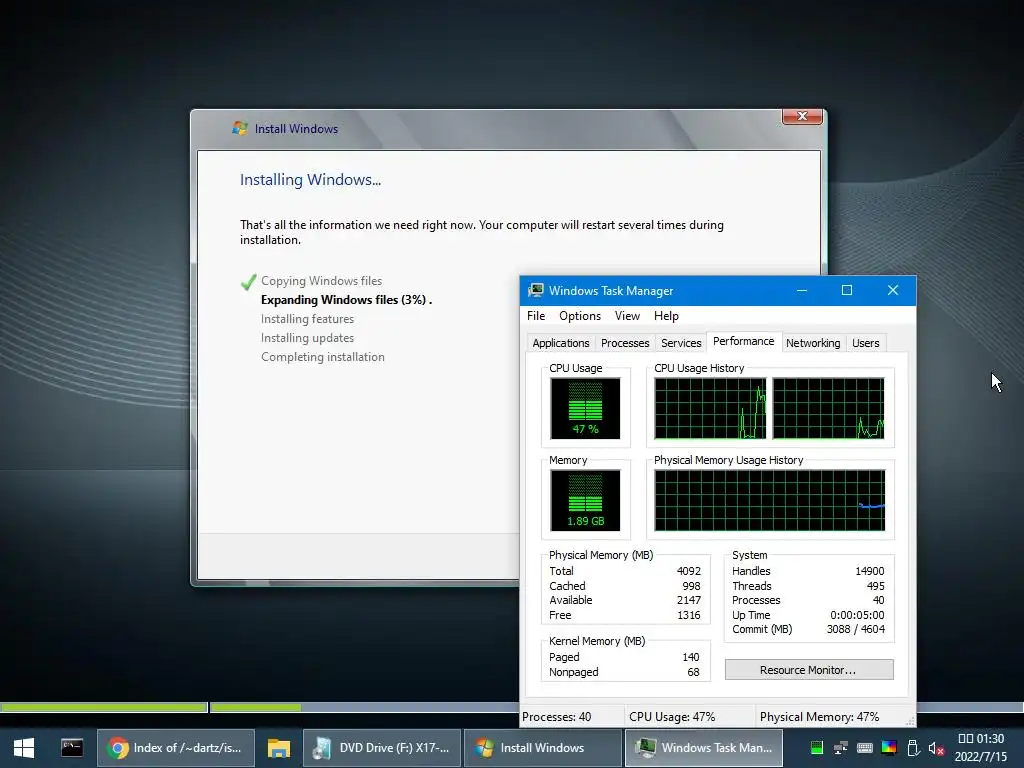The width and height of the screenshot is (1024, 768).
Task: Click the Task Manager title bar icon
Action: coord(536,291)
